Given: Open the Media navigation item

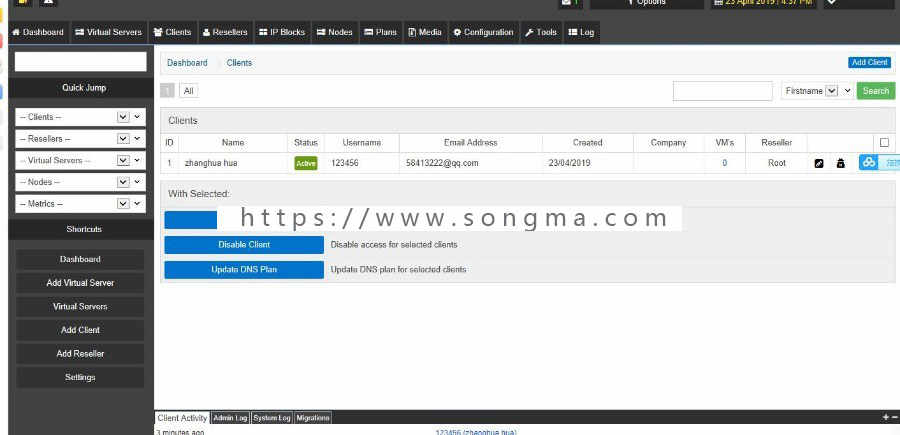Looking at the screenshot, I should click(x=425, y=32).
